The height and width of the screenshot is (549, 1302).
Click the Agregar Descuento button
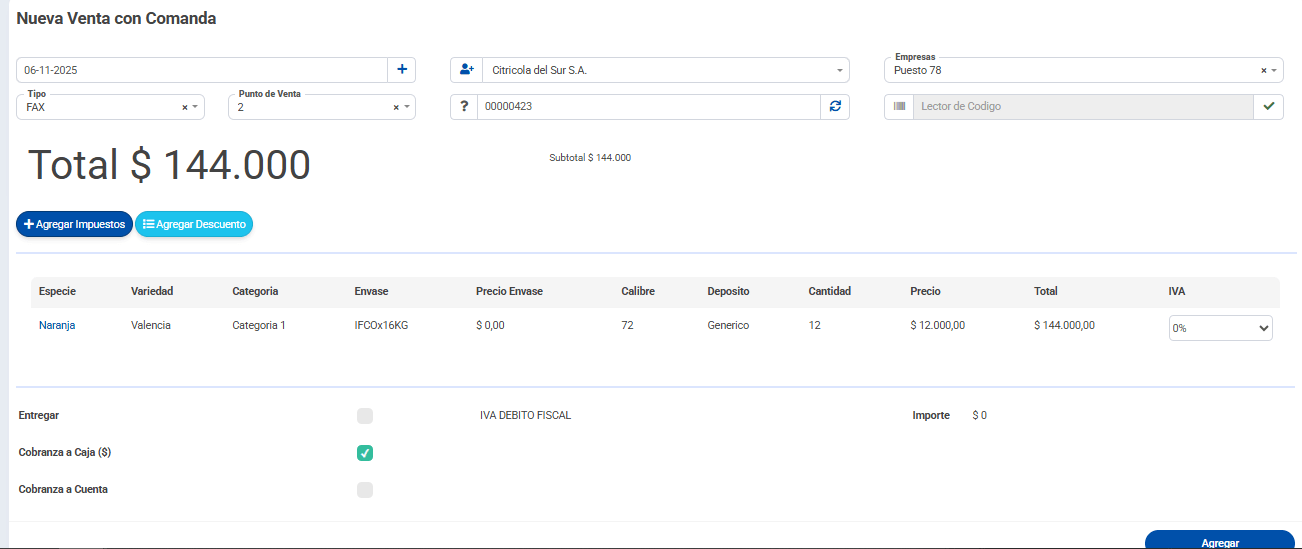194,225
